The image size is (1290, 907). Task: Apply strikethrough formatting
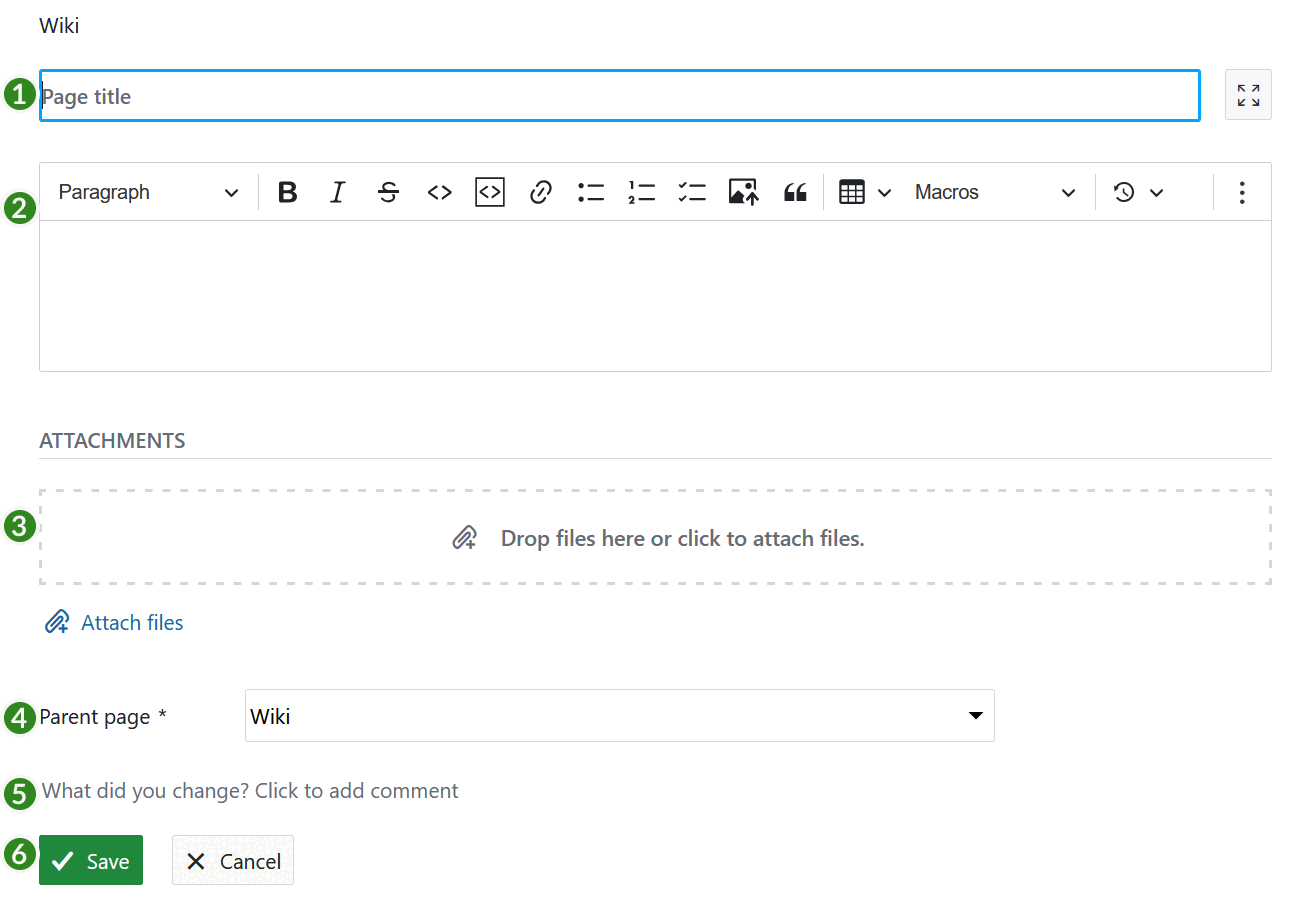388,192
